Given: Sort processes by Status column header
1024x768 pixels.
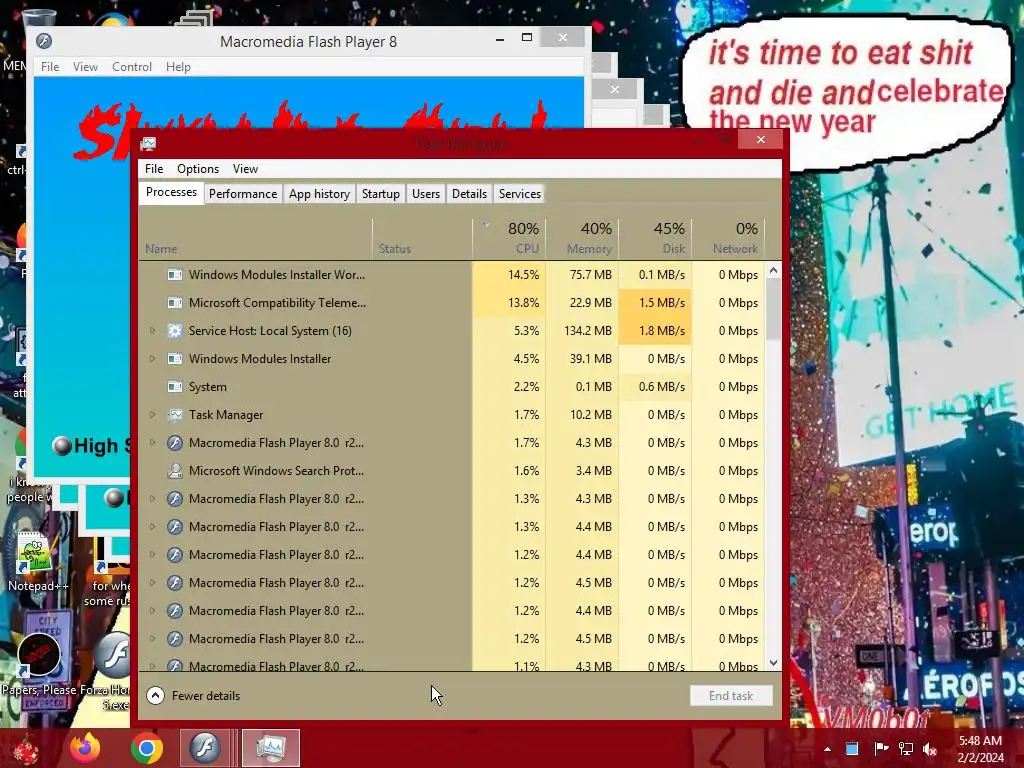Looking at the screenshot, I should [423, 238].
